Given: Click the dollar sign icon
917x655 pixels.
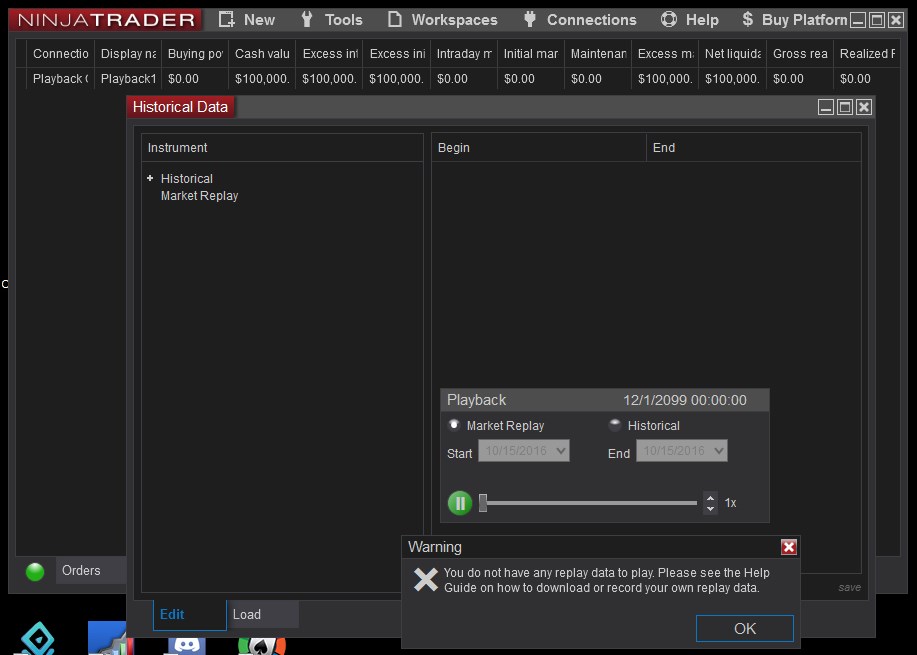Looking at the screenshot, I should point(747,19).
